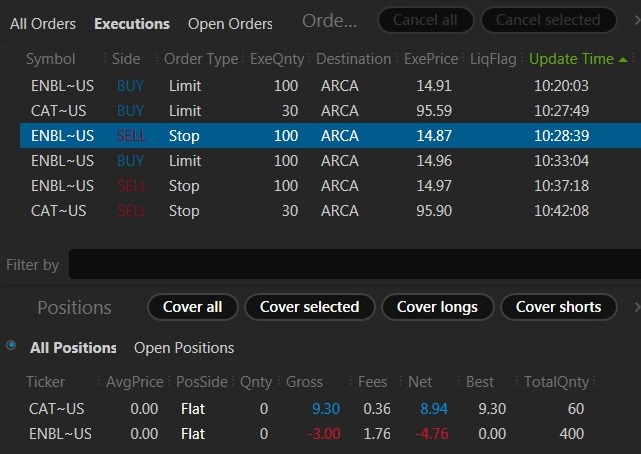Click the Update Time sort arrow
This screenshot has height=454, width=641.
coord(623,60)
